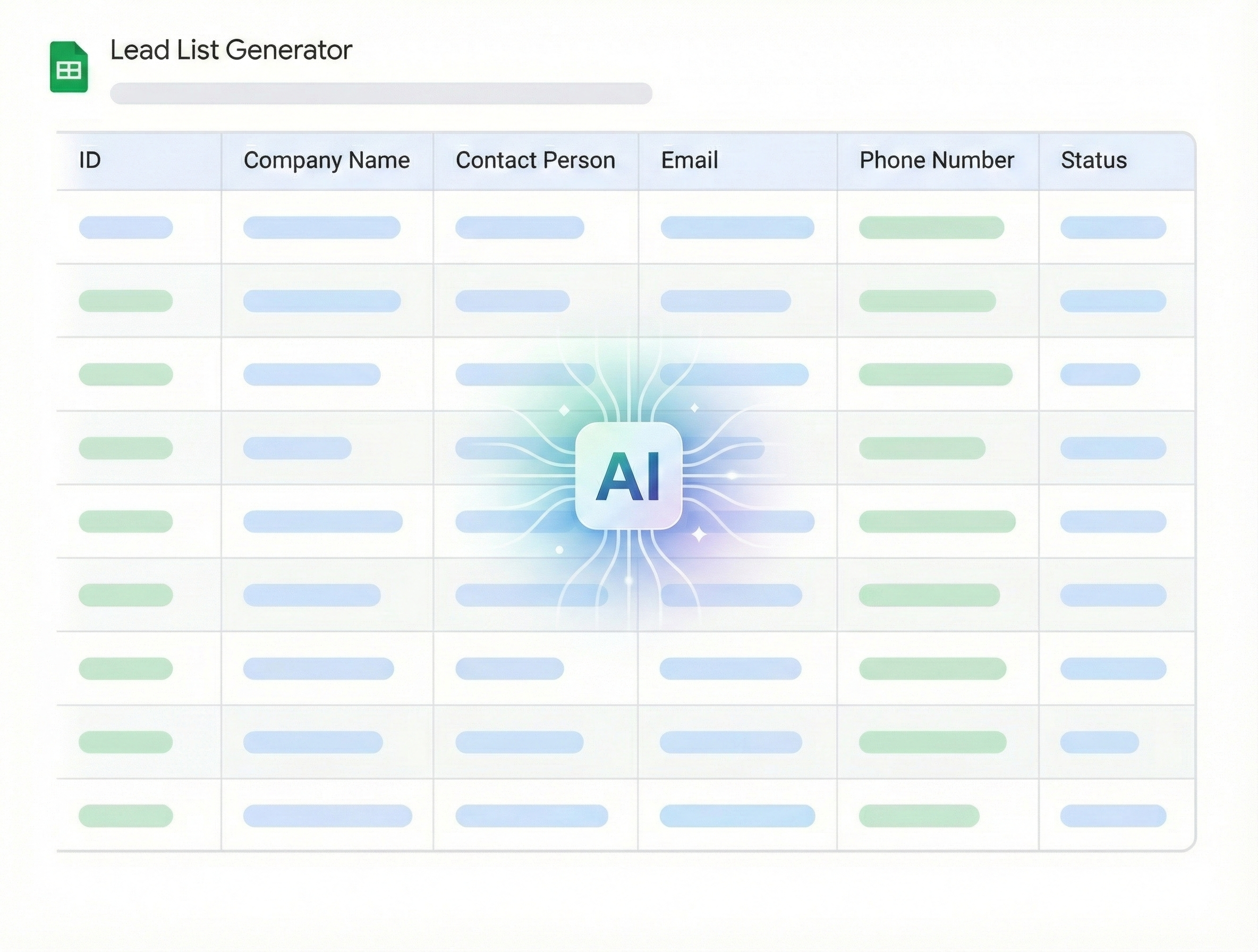Click the last row's green ID pill
This screenshot has height=952, width=1258.
point(126,815)
